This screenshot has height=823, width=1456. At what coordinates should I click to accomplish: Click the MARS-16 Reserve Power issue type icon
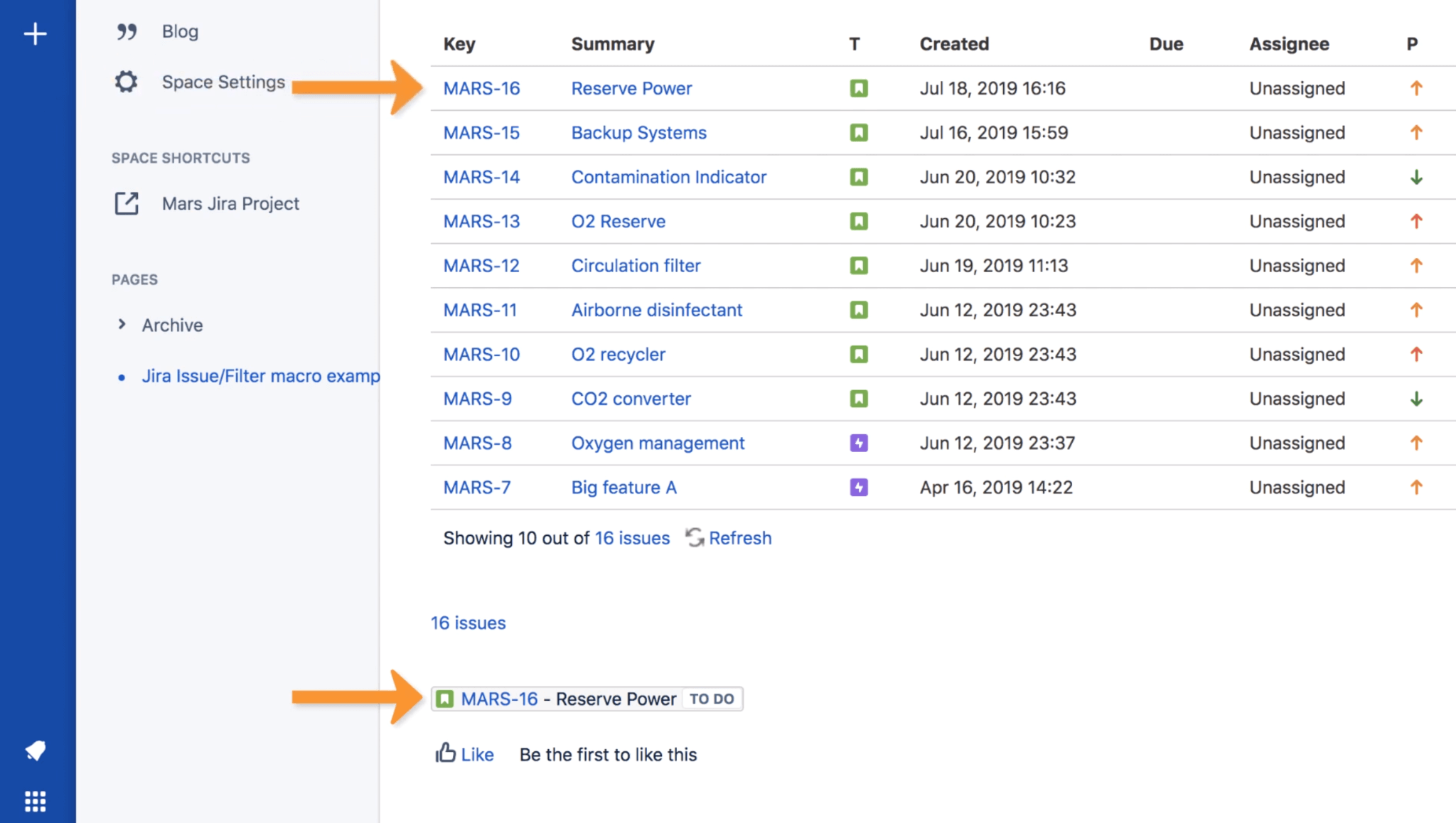click(858, 88)
